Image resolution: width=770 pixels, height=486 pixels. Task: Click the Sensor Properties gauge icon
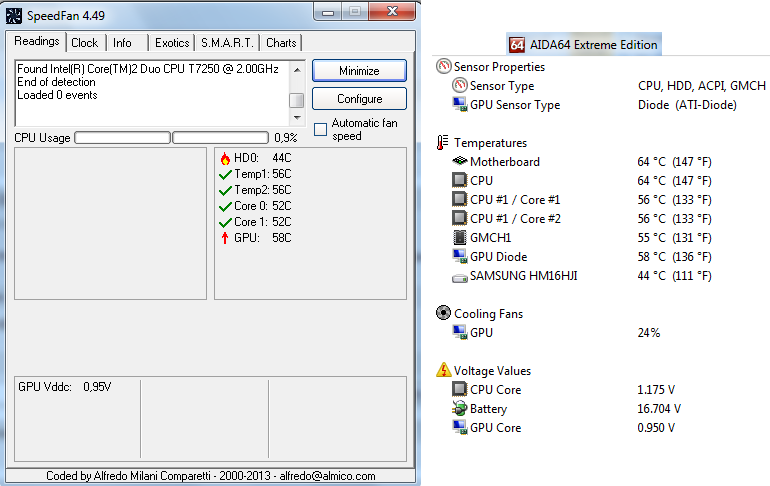[x=443, y=66]
